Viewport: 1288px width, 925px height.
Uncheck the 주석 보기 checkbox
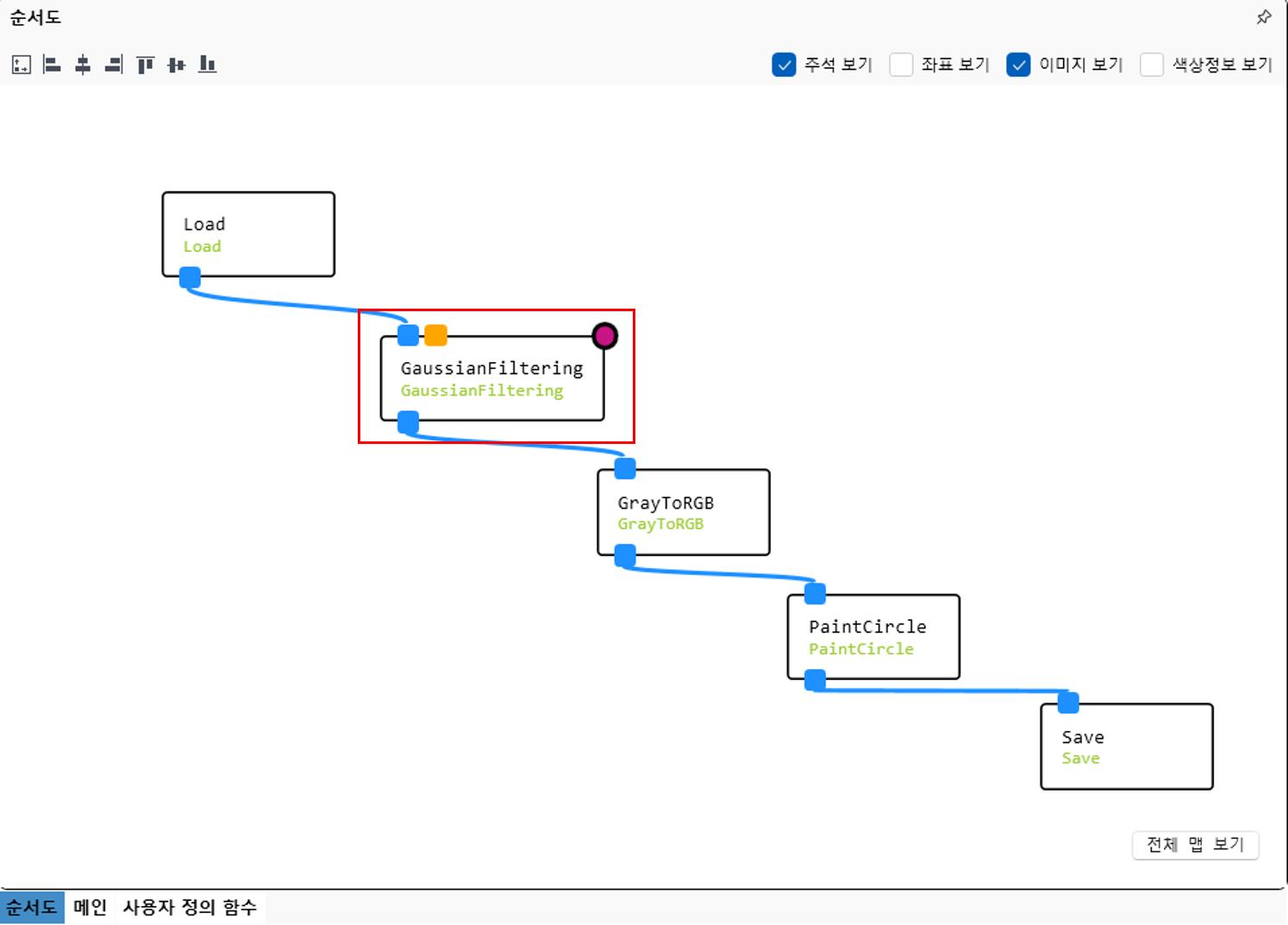pyautogui.click(x=784, y=65)
